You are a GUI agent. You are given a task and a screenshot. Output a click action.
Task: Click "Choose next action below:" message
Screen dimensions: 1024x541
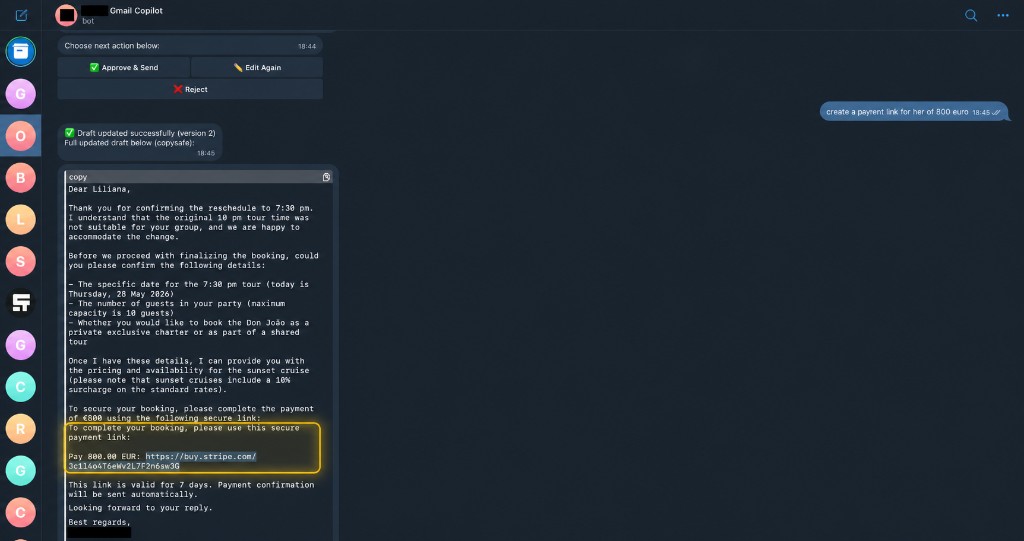pos(190,46)
